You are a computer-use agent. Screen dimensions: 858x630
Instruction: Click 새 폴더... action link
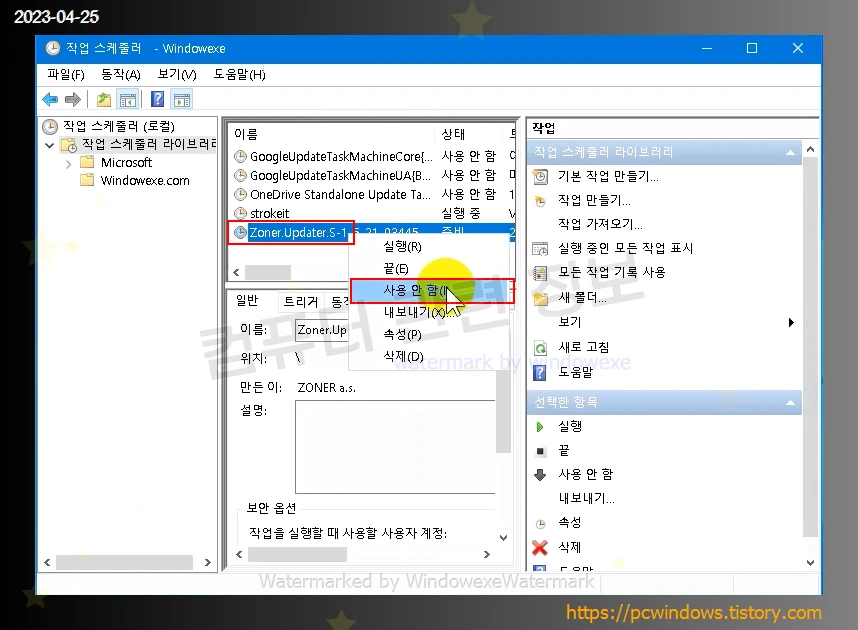pyautogui.click(x=582, y=298)
